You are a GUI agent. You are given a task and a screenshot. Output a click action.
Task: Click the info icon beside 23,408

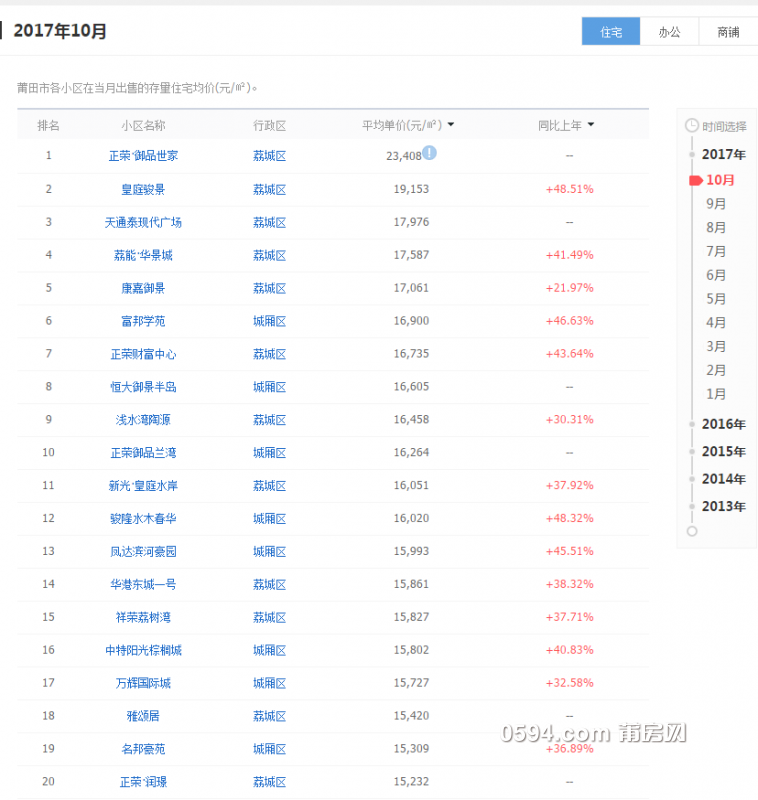[429, 153]
